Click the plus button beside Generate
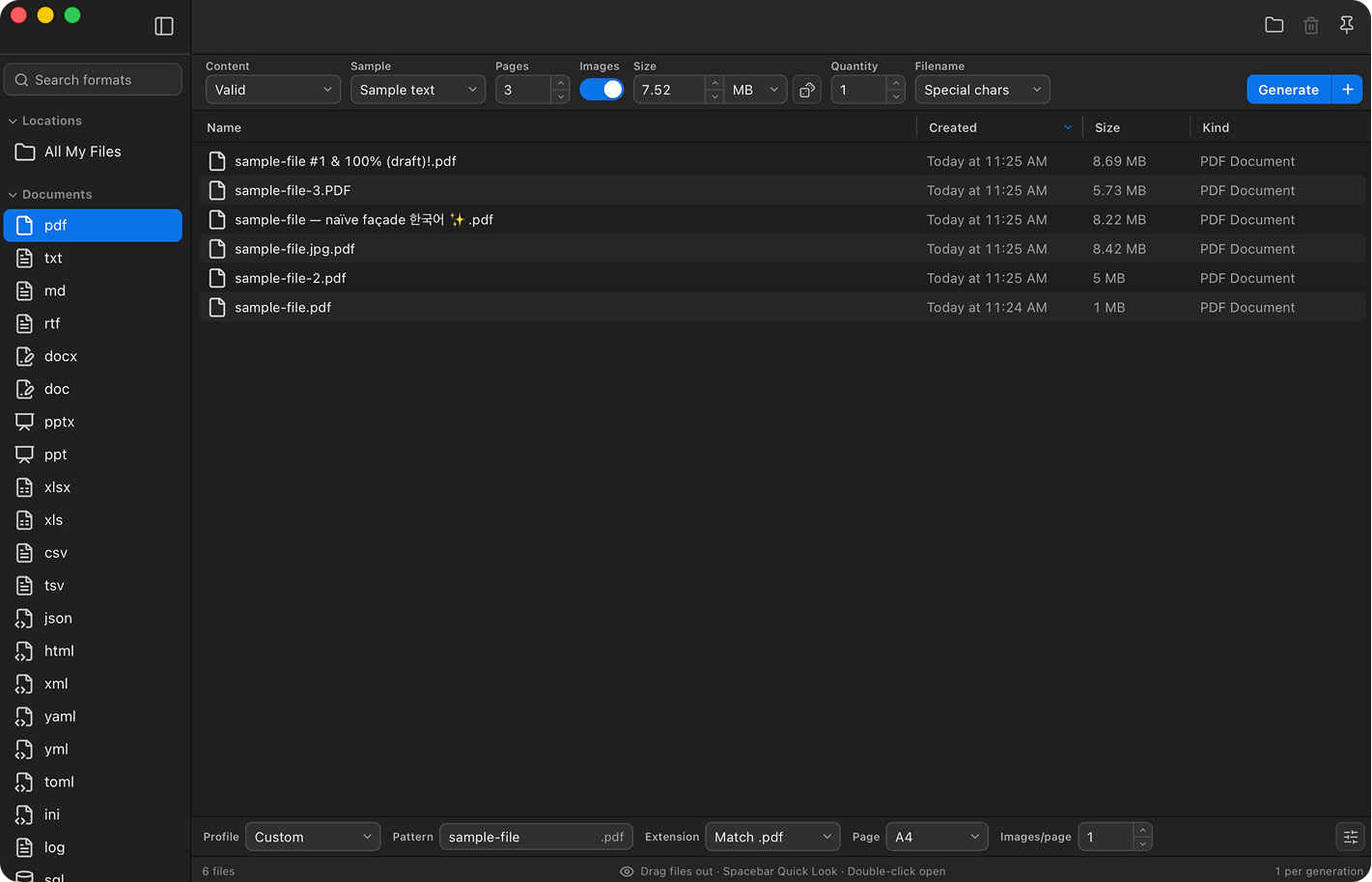Image resolution: width=1372 pixels, height=882 pixels. [x=1347, y=90]
